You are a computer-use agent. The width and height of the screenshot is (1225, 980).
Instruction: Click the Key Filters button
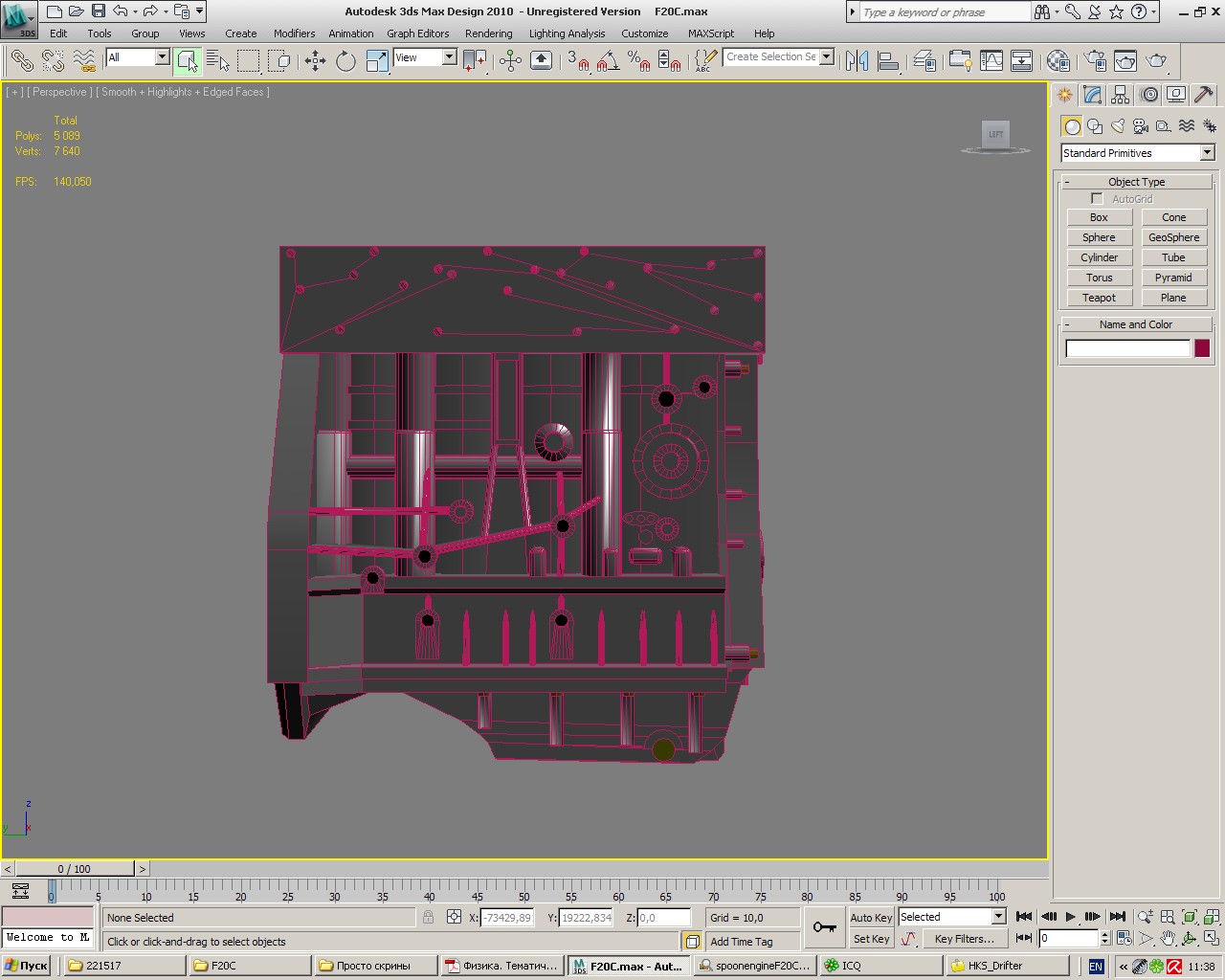(964, 939)
